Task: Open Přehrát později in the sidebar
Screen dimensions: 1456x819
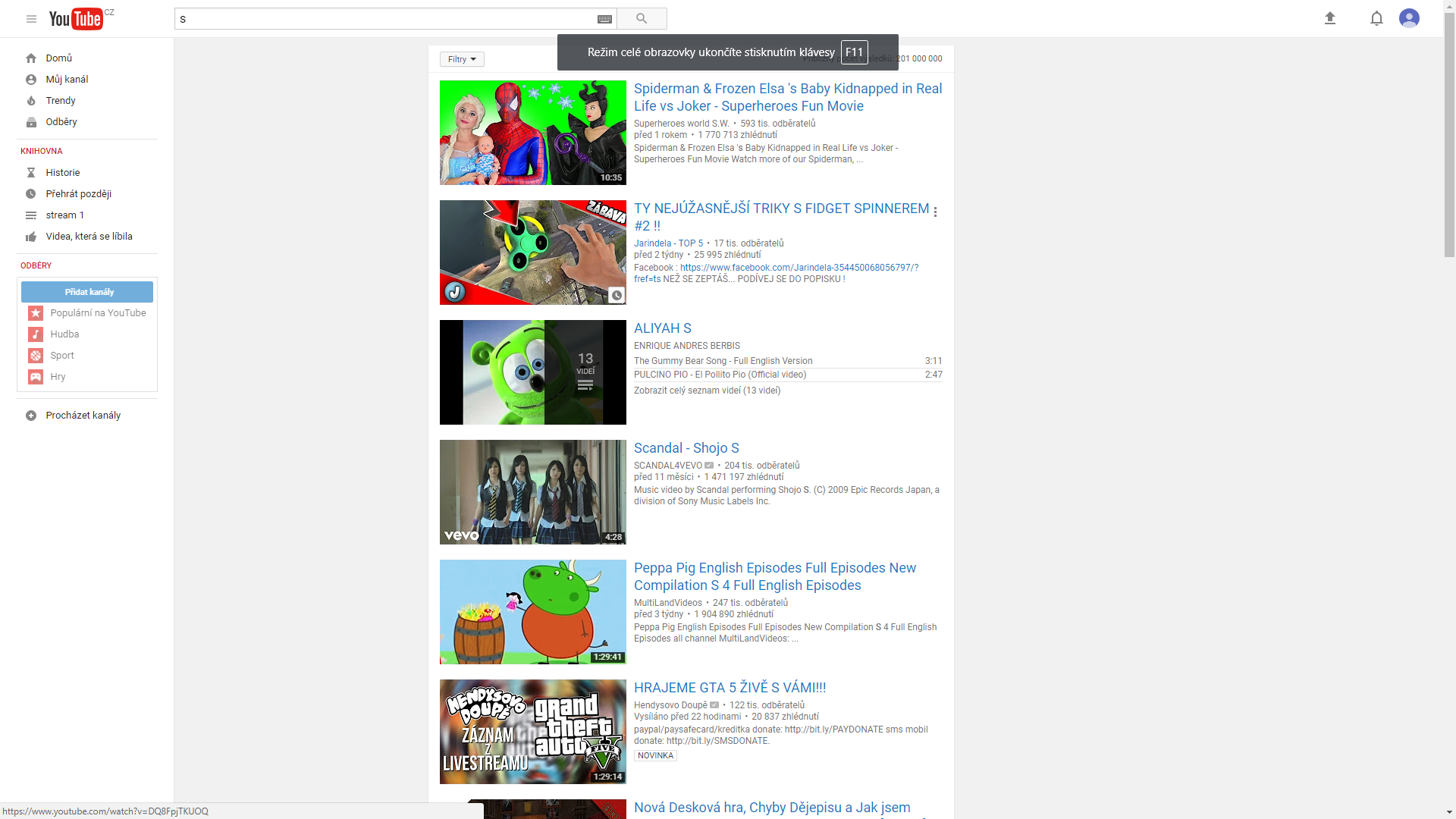Action: [x=79, y=194]
